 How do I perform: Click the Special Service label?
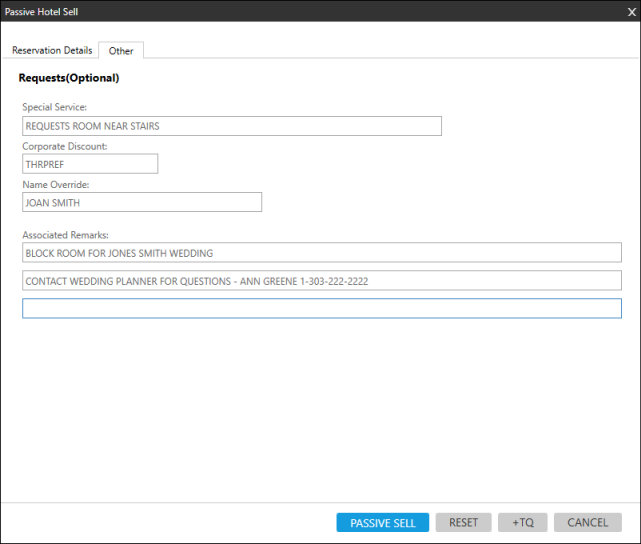55,107
